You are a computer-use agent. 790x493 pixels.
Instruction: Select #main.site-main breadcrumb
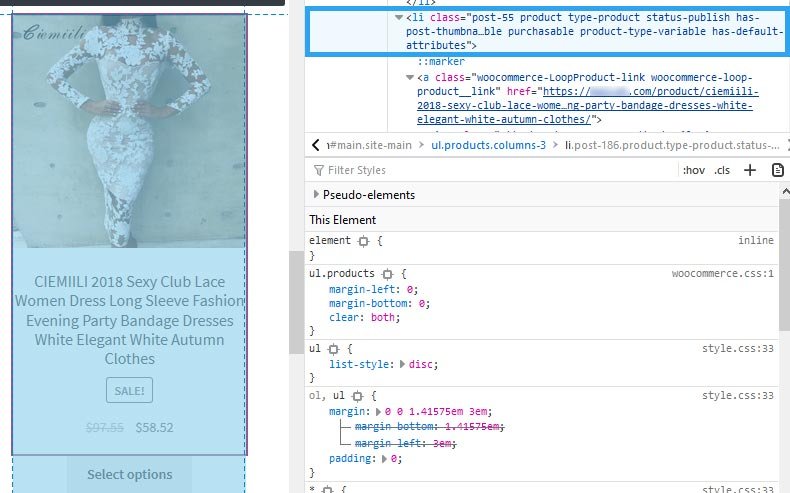pos(371,146)
